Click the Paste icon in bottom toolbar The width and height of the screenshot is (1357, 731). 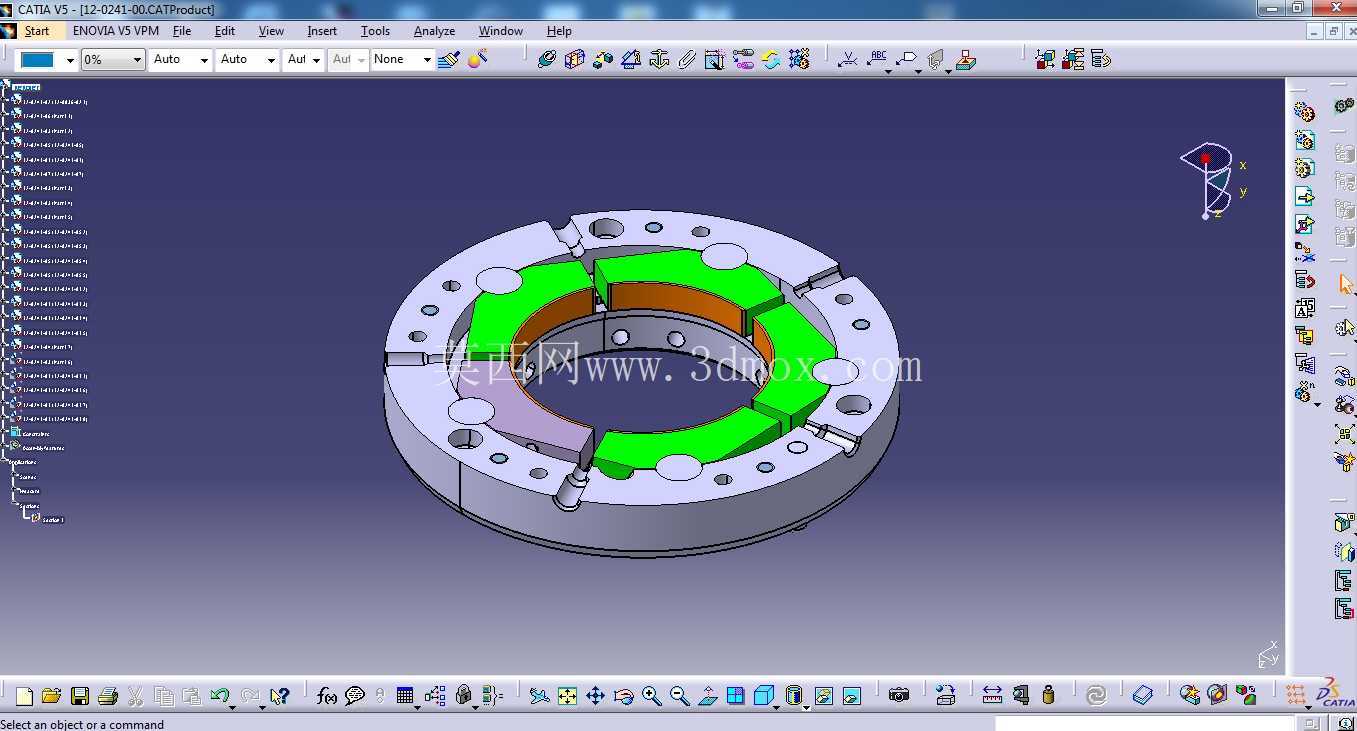point(192,696)
